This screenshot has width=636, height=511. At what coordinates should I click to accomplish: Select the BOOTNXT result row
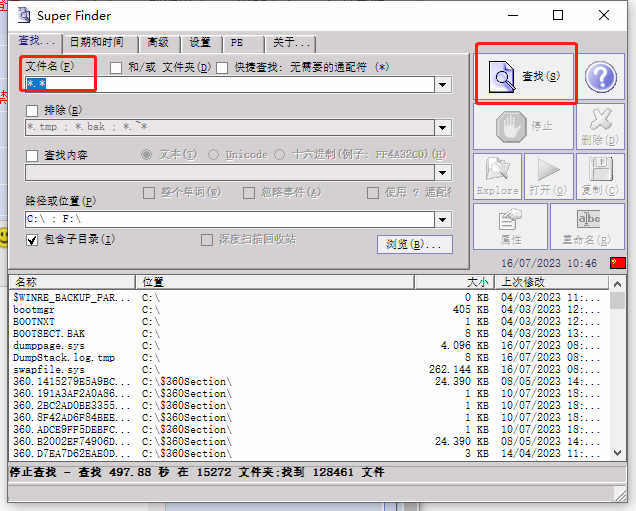coord(309,322)
